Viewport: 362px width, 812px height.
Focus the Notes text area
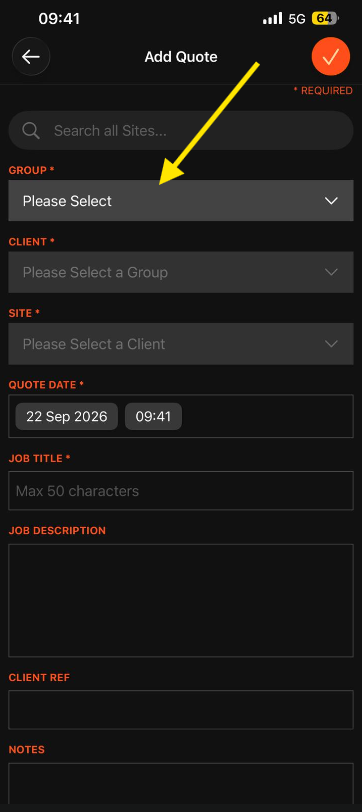point(181,783)
